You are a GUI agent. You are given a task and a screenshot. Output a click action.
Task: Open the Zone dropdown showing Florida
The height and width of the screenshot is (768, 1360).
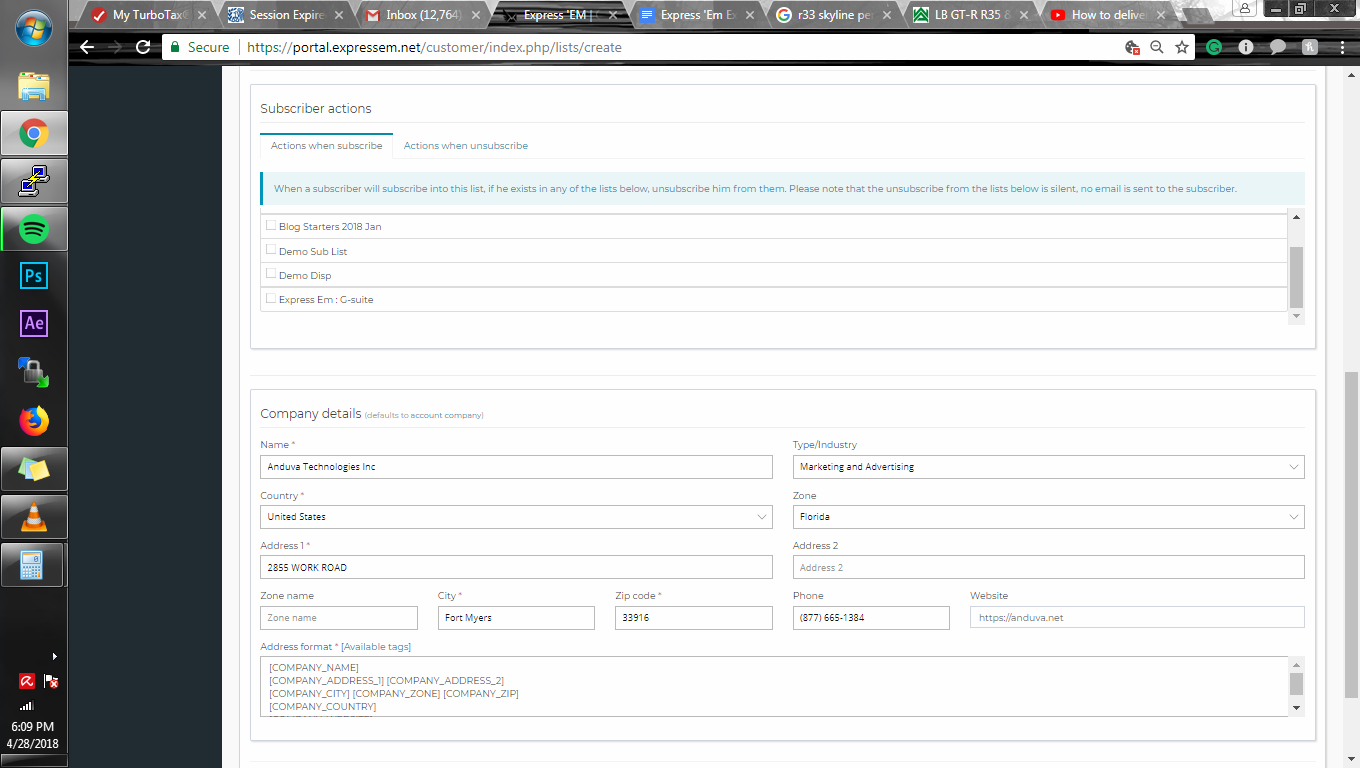(1048, 517)
